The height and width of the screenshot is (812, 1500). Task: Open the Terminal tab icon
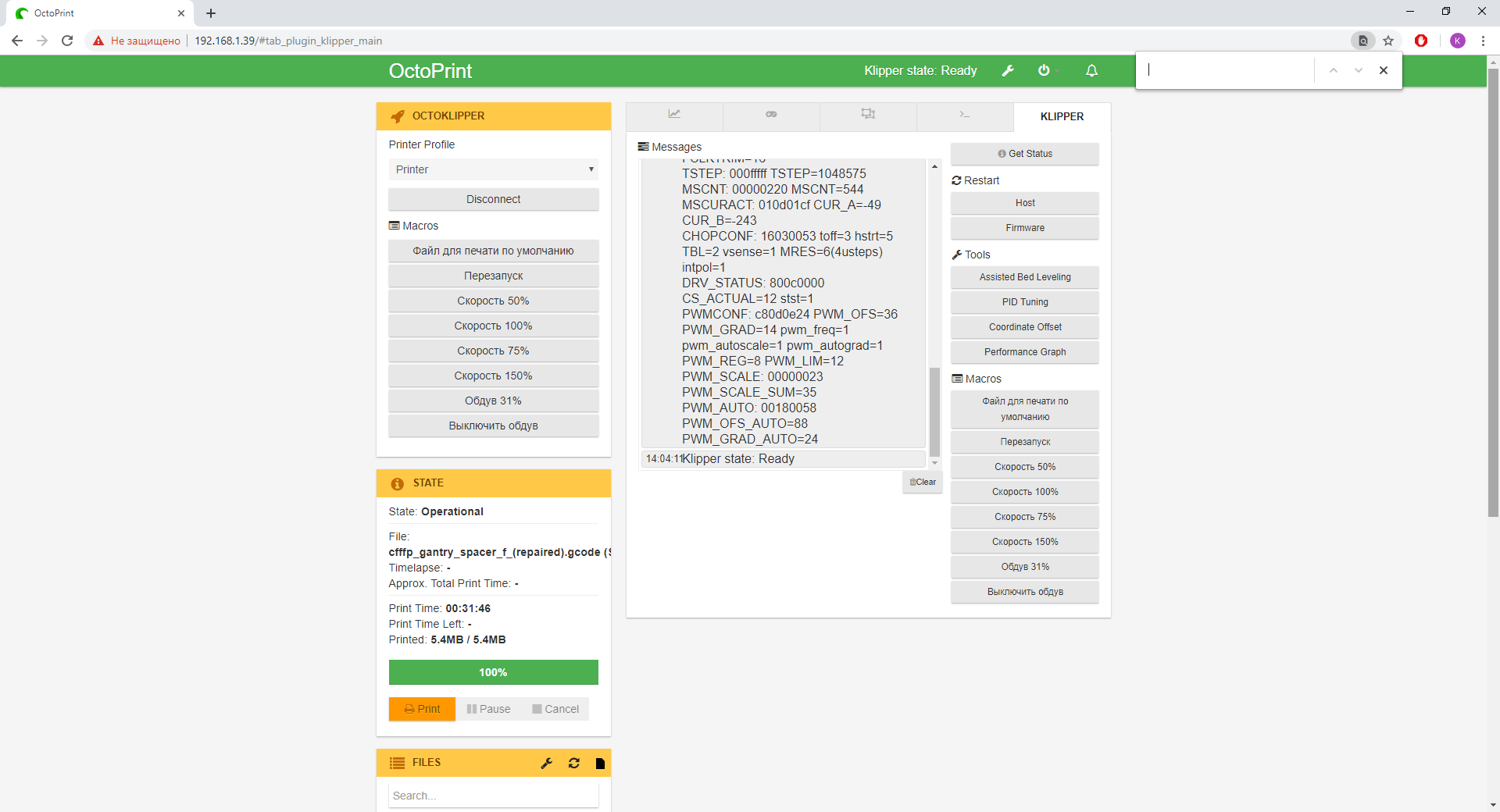click(965, 115)
